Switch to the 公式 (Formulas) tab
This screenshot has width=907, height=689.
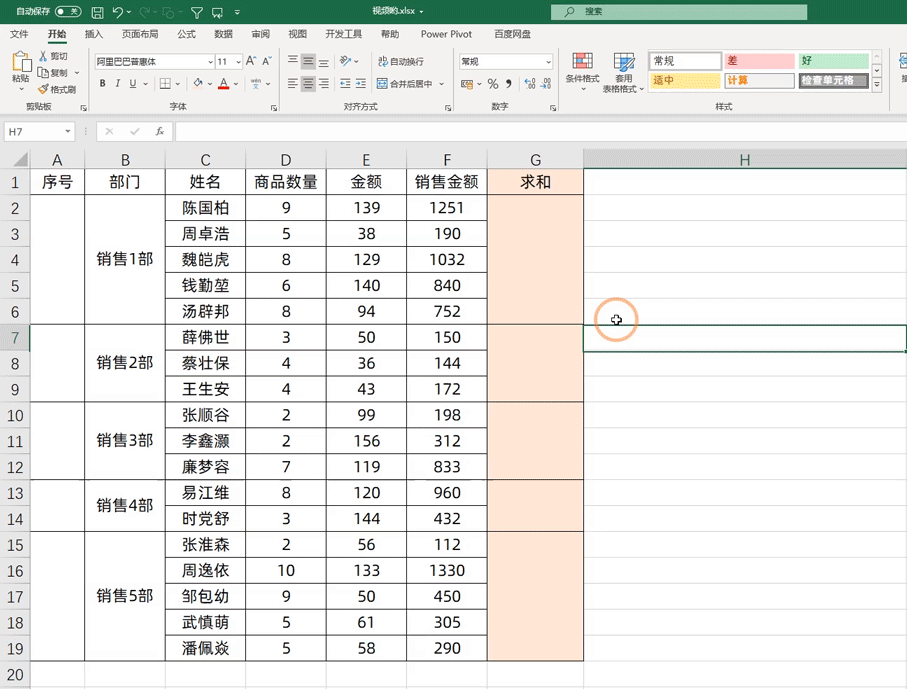point(186,34)
